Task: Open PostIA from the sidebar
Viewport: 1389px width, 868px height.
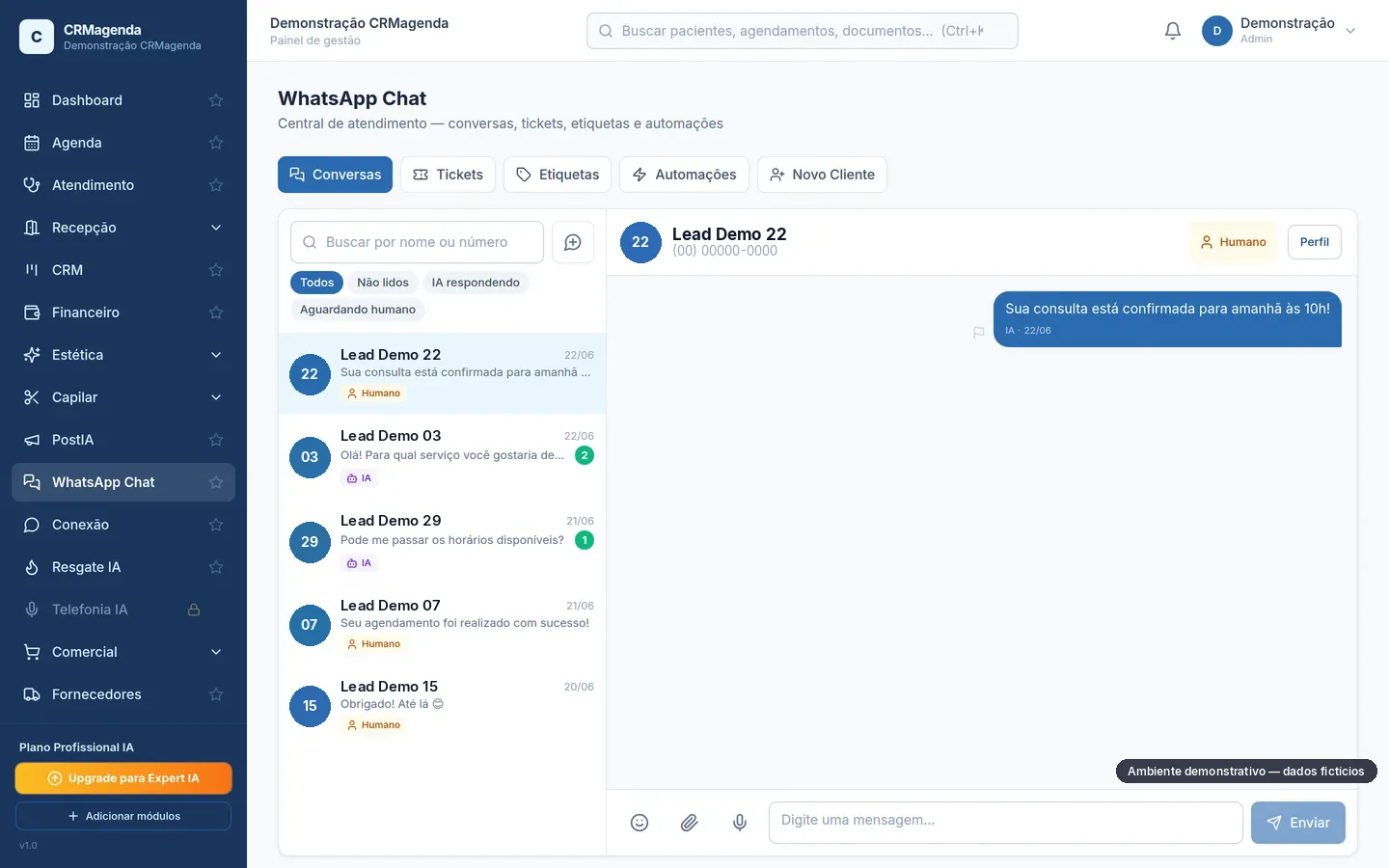Action: 123,440
